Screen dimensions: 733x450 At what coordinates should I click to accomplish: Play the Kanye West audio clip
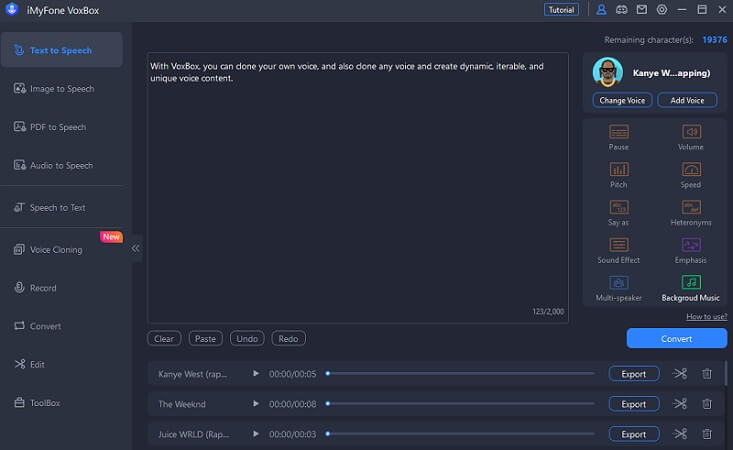[x=256, y=373]
